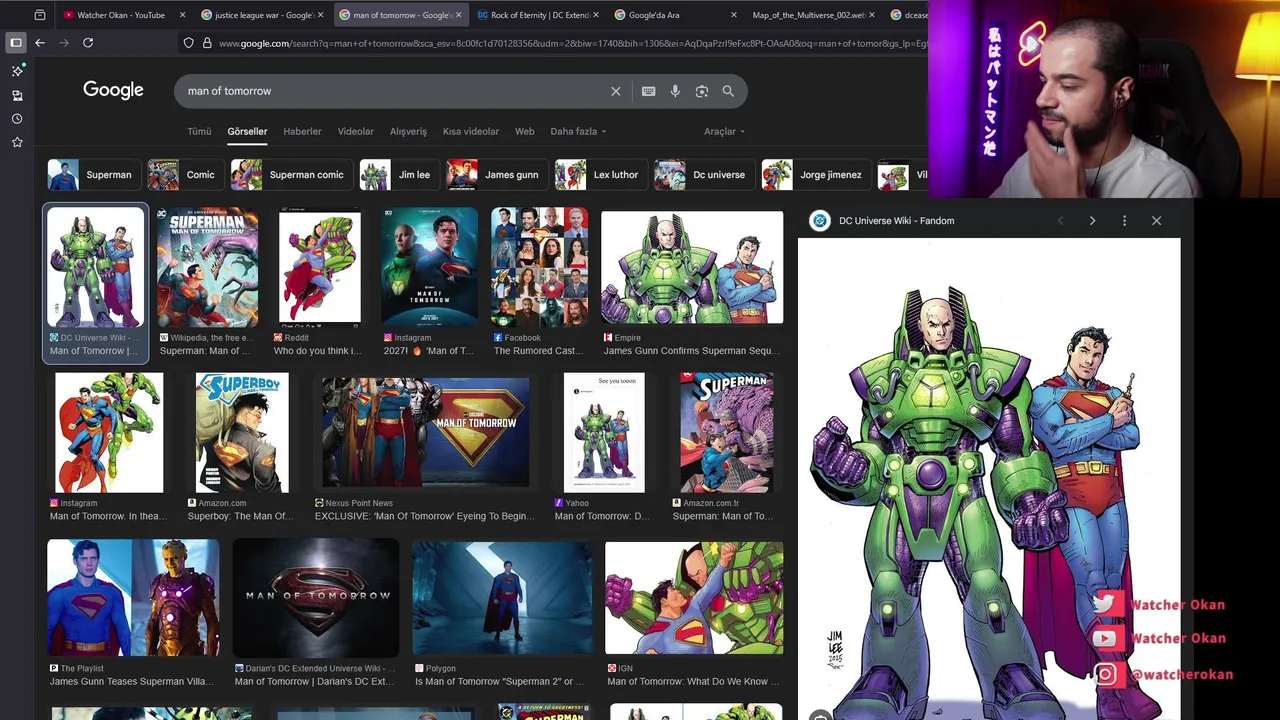Select the Tümü search category

pyautogui.click(x=199, y=131)
